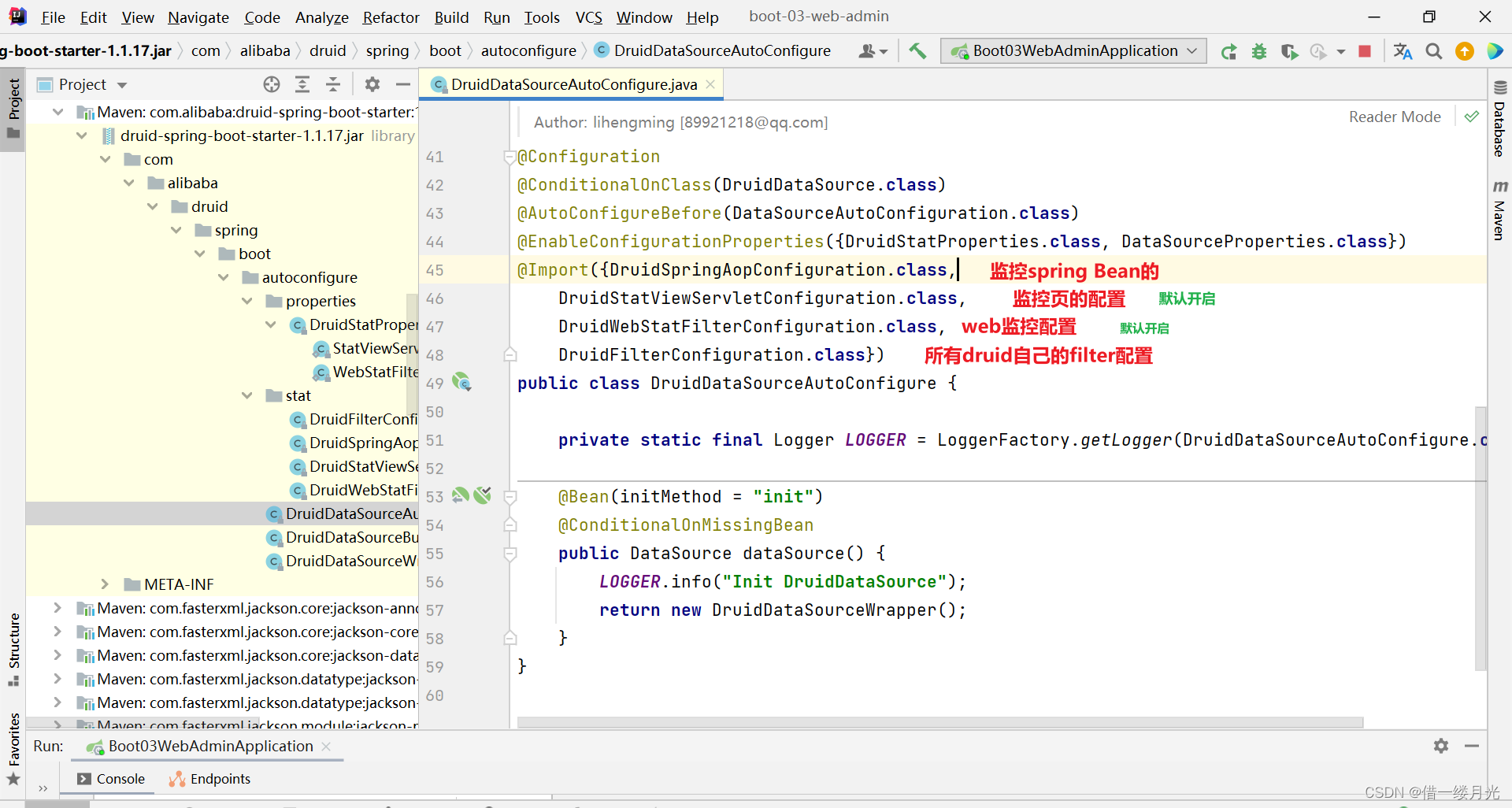
Task: Click the Build project hammer icon
Action: [x=917, y=51]
